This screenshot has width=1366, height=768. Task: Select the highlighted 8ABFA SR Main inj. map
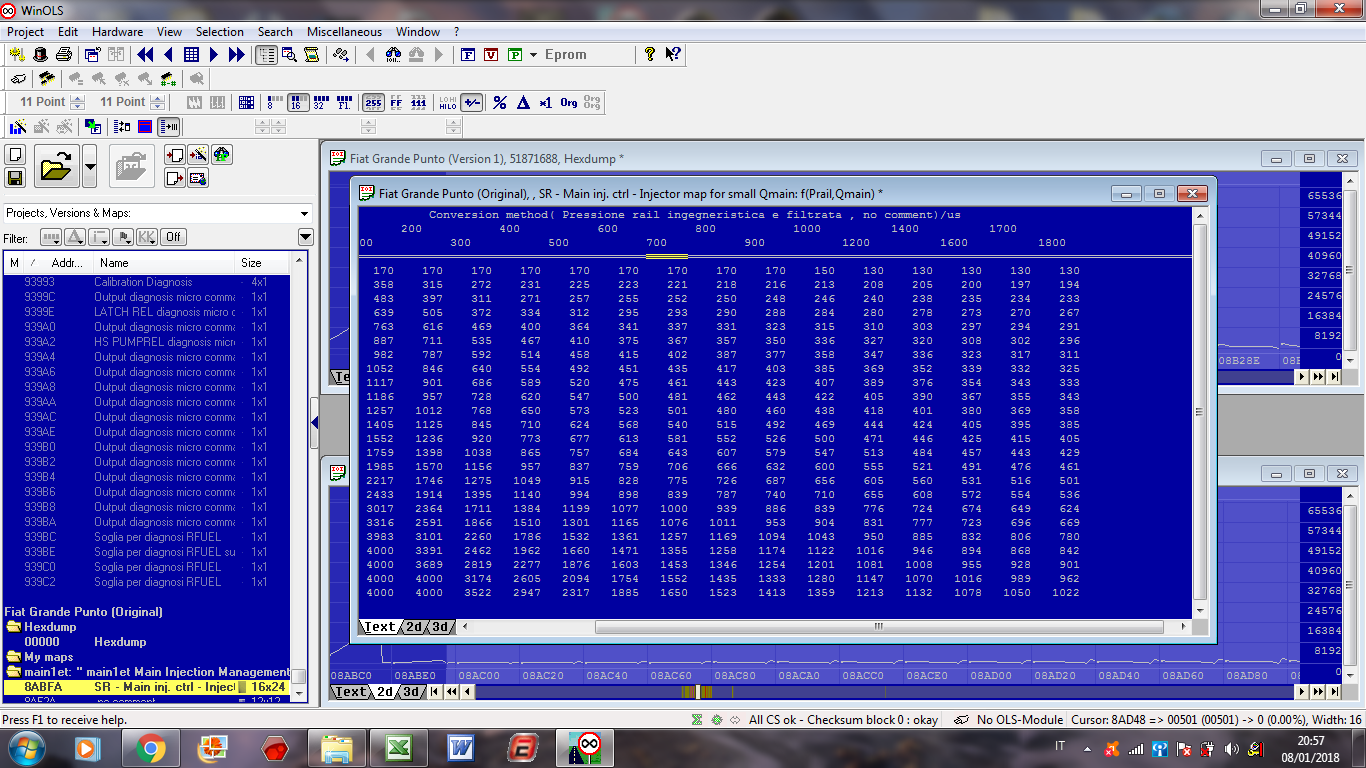tap(146, 687)
